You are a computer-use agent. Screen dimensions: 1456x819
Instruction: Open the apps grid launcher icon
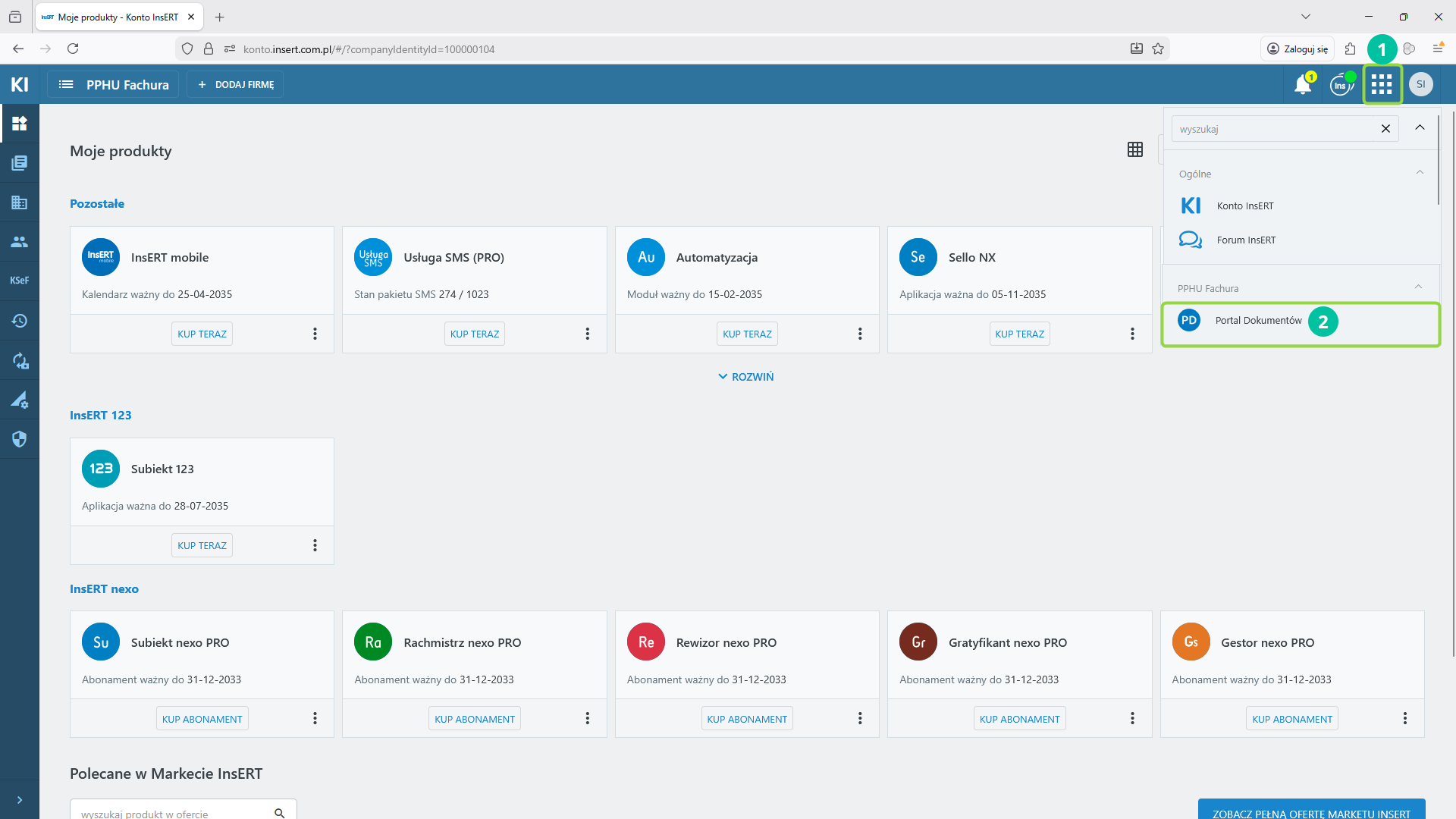[x=1382, y=84]
